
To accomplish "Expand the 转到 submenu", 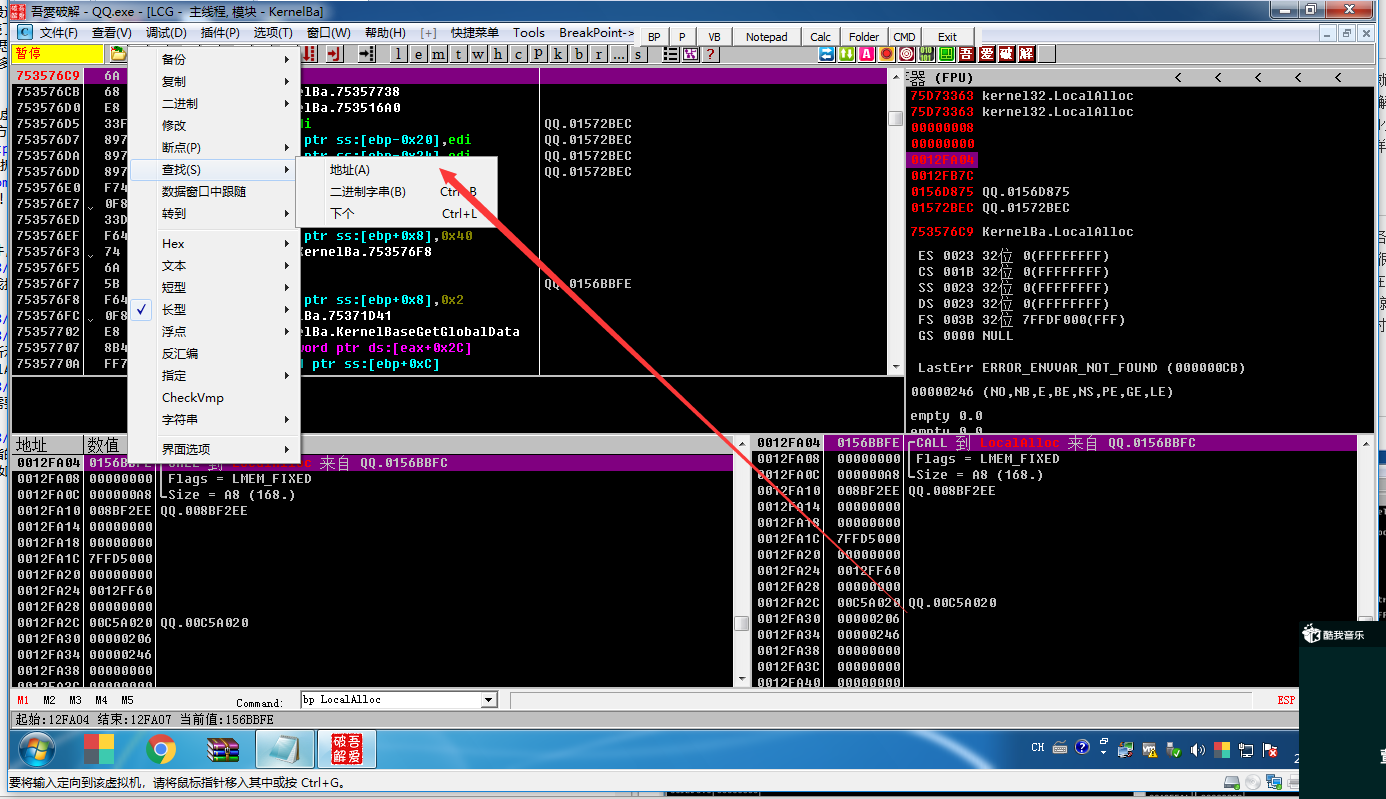I will click(x=214, y=213).
